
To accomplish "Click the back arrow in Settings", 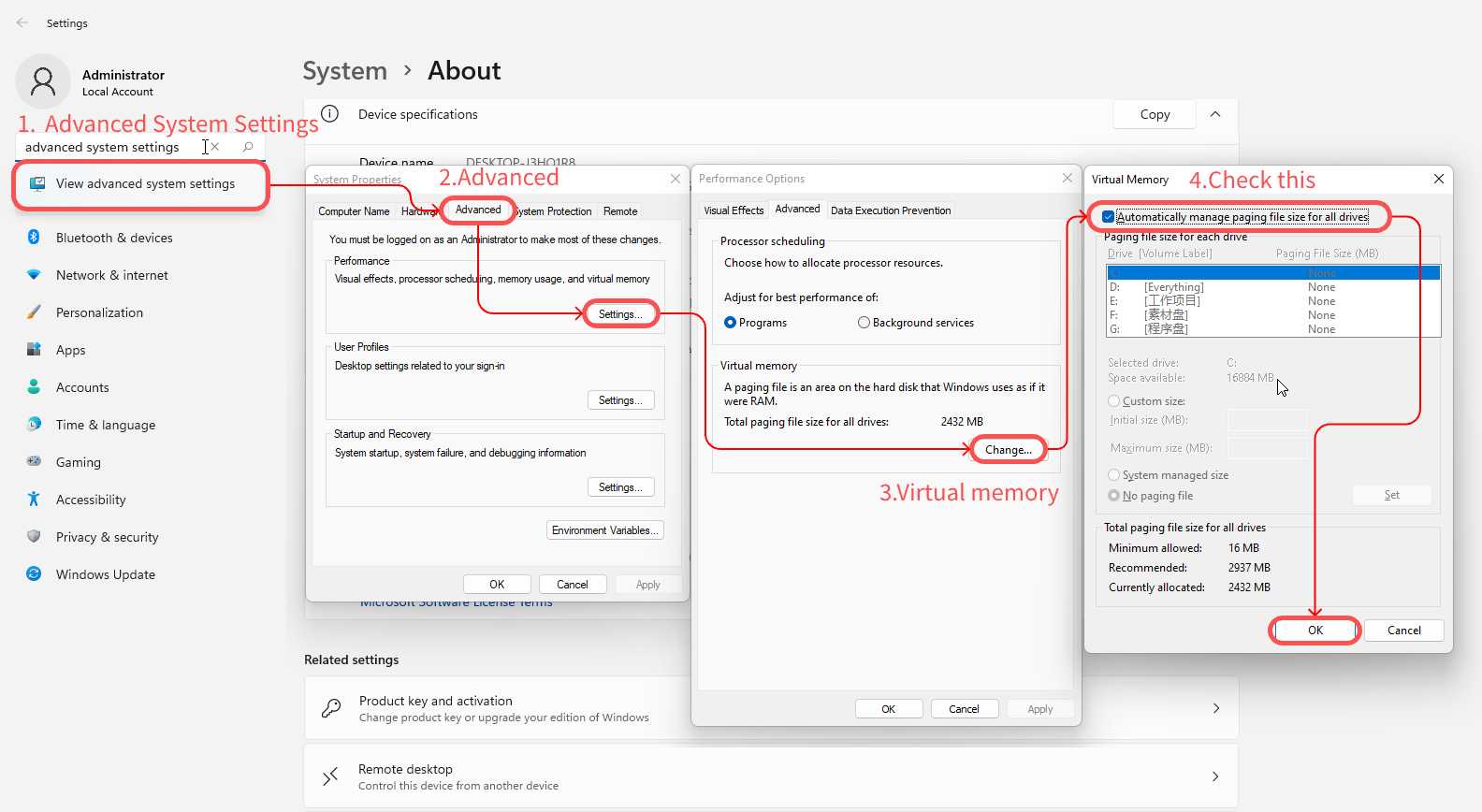I will tap(22, 22).
